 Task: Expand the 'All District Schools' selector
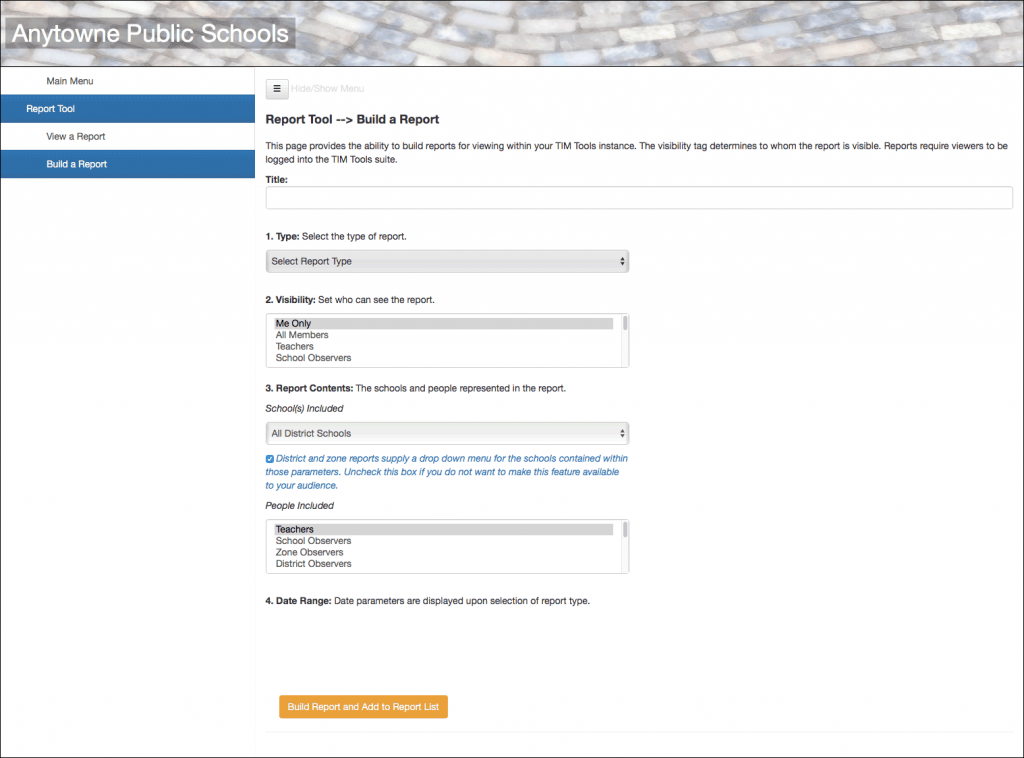click(x=447, y=433)
